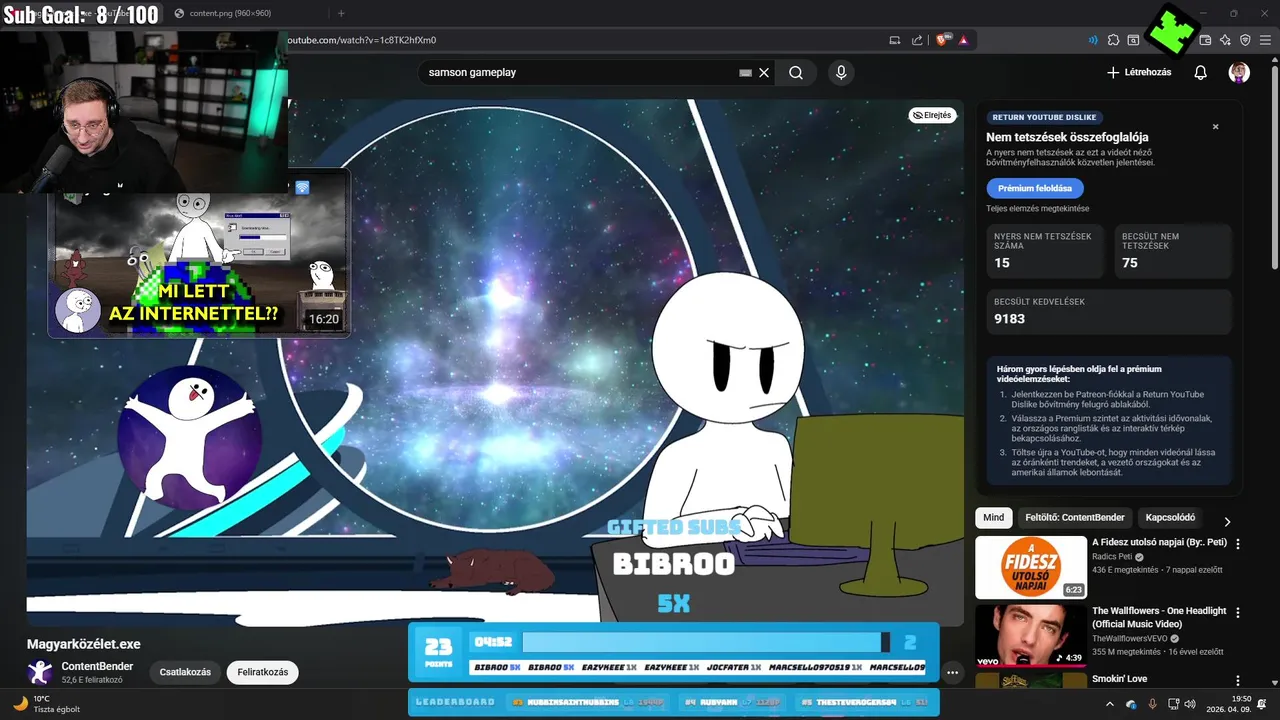Viewport: 1280px width, 720px height.
Task: Select the 'Kapcsolódó' filter chip
Action: click(1170, 518)
